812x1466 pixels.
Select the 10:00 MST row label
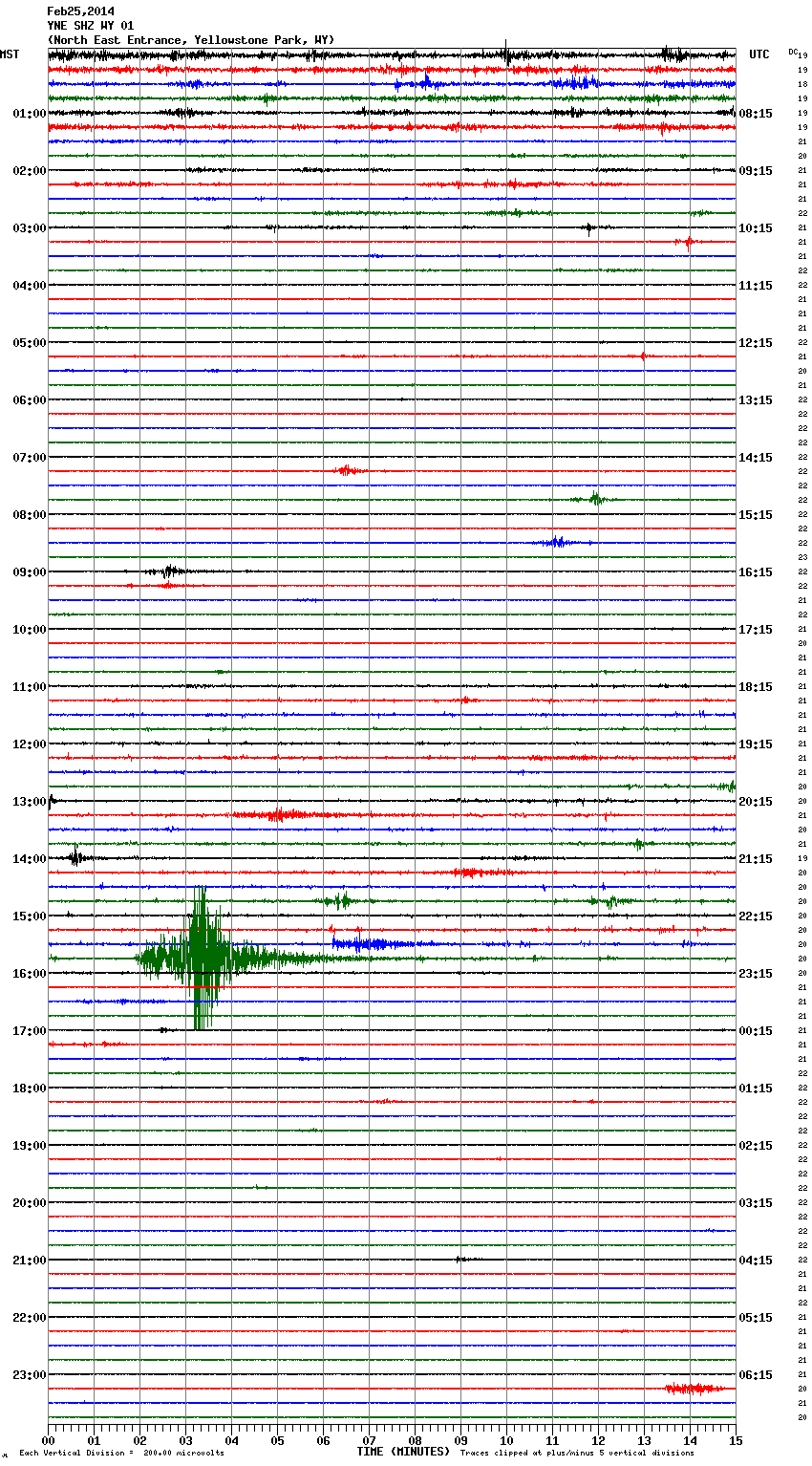click(x=30, y=630)
